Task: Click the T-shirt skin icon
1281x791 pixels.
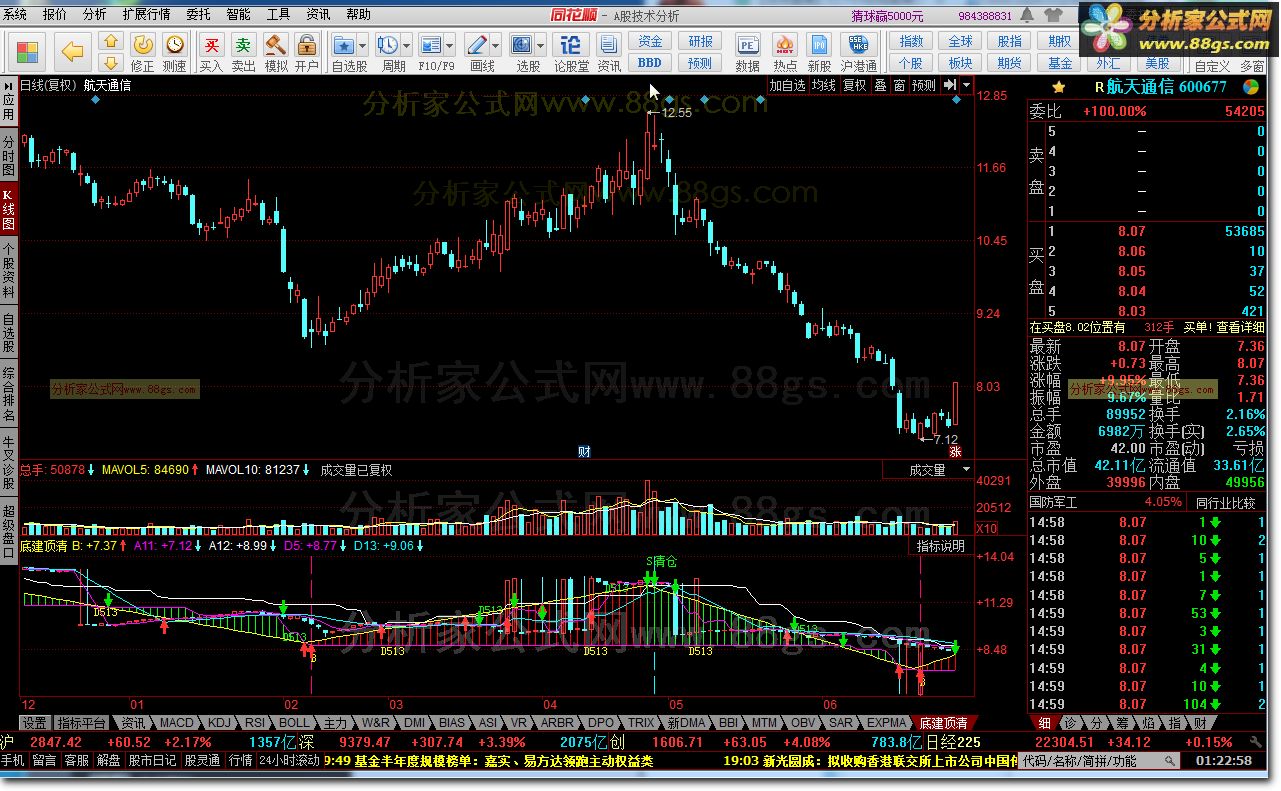Action: 1053,15
